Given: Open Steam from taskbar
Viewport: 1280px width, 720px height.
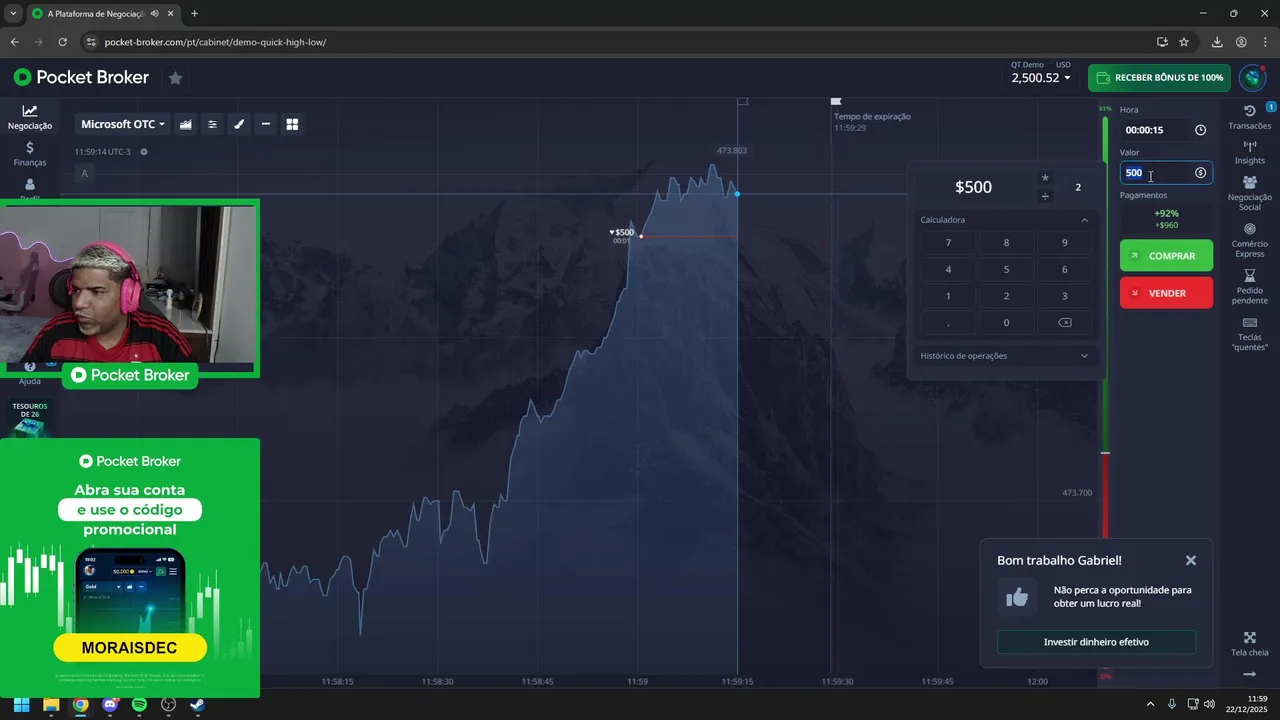Looking at the screenshot, I should pos(198,704).
